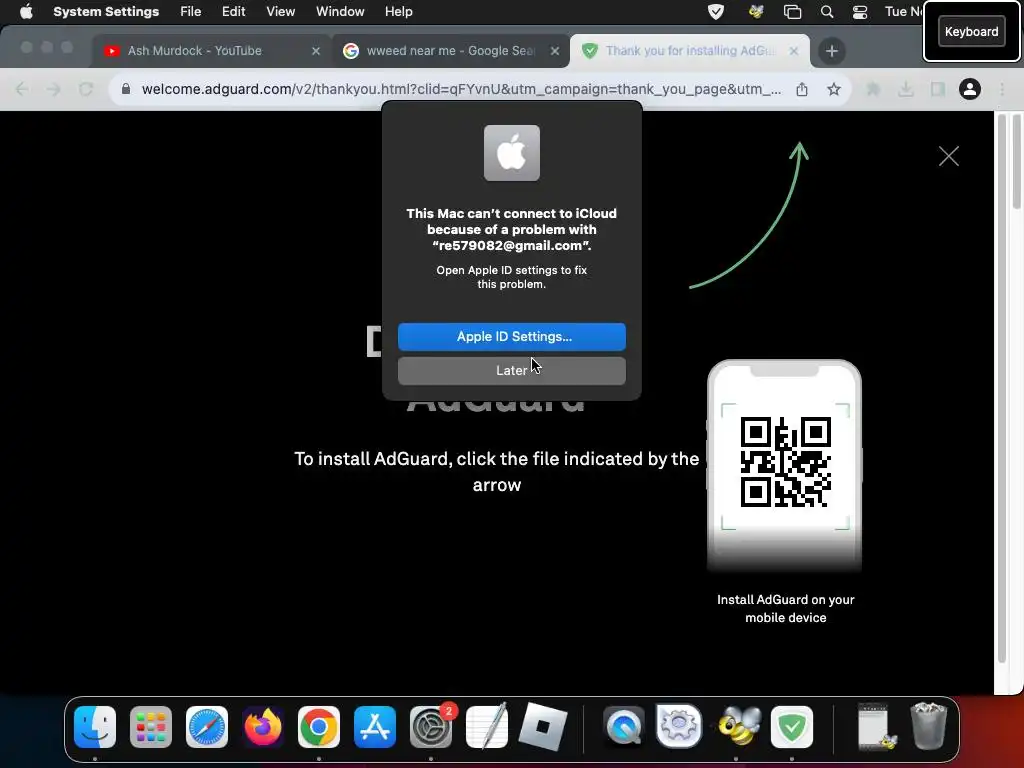
Task: Open Chrome downloads icon
Action: 905,89
